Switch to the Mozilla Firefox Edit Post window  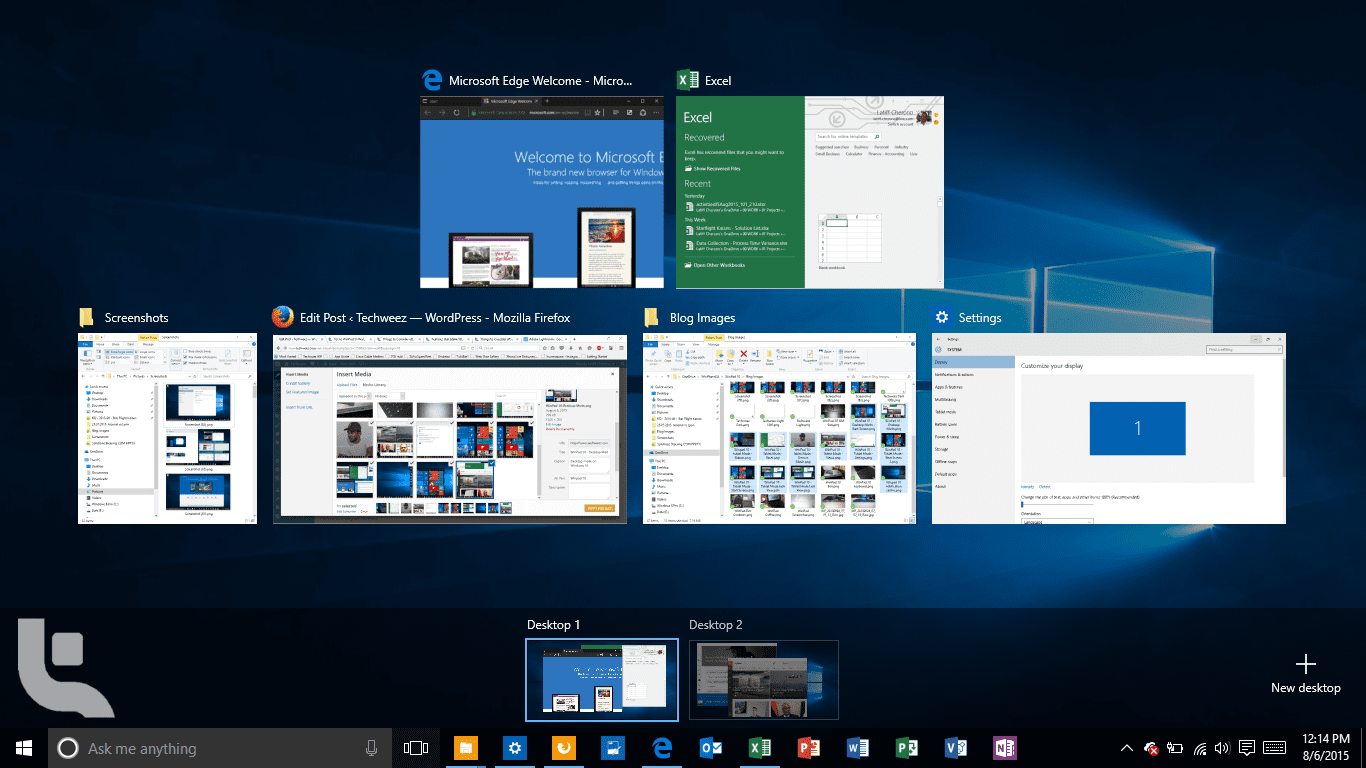click(x=449, y=428)
